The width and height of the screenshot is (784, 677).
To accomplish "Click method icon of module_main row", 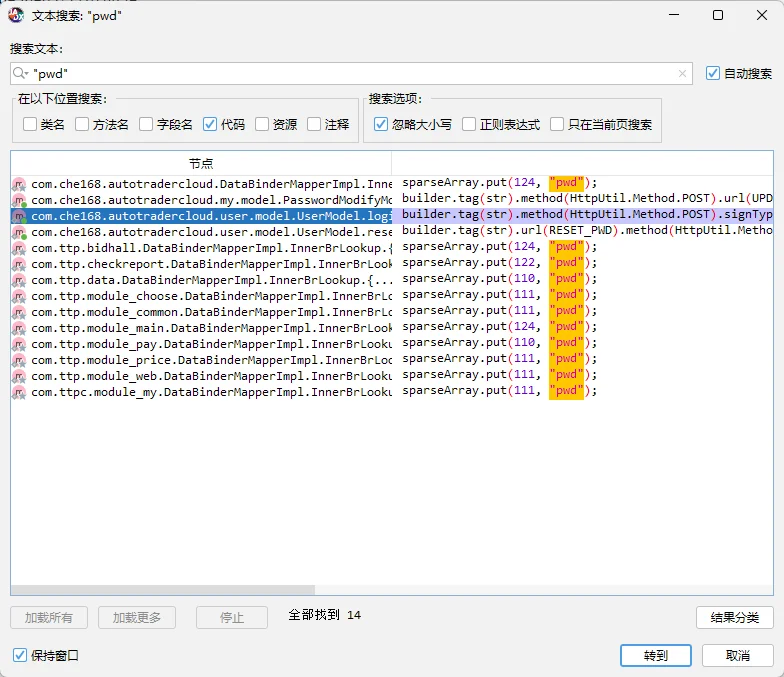I will coord(19,328).
